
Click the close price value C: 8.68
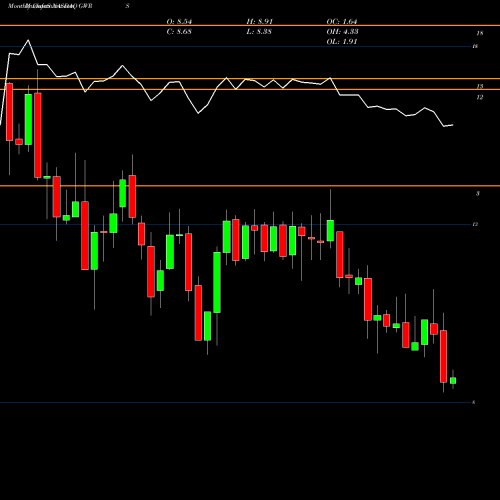[x=179, y=32]
